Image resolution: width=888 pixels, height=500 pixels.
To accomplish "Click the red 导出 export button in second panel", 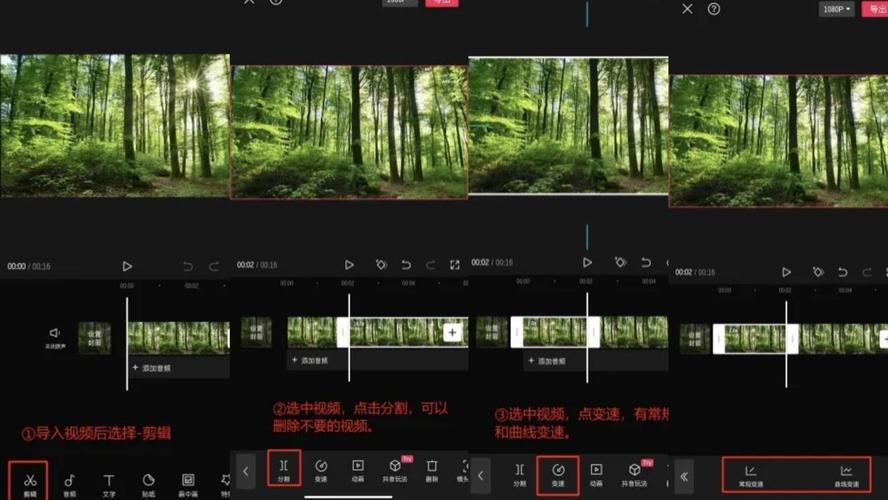I will tap(442, 3).
